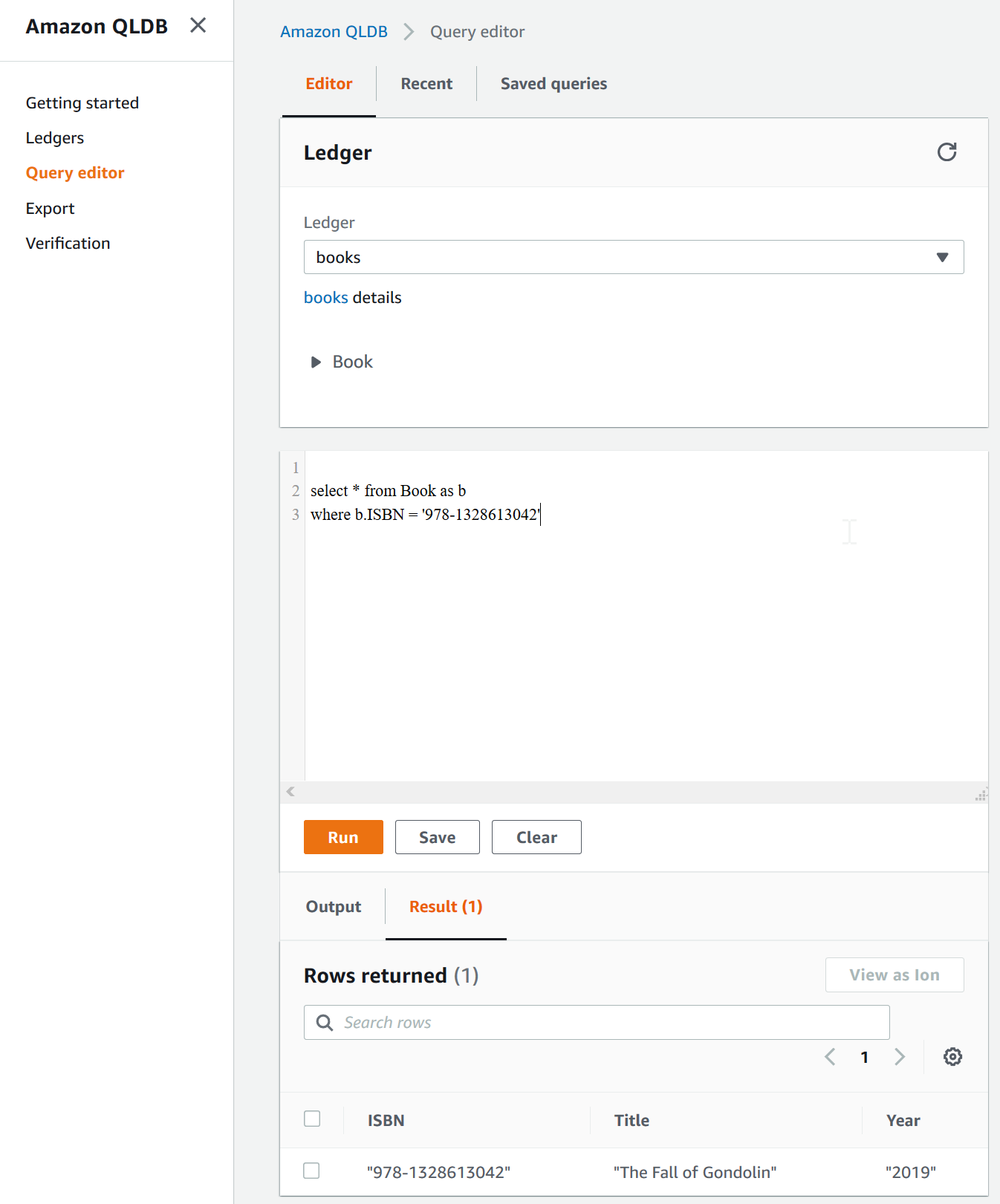The width and height of the screenshot is (1000, 1204).
Task: Clear the query editor
Action: click(x=536, y=837)
